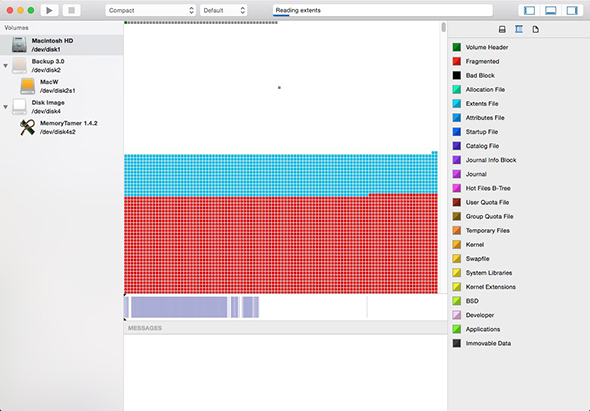Click the red fragmented block region

coord(281,245)
